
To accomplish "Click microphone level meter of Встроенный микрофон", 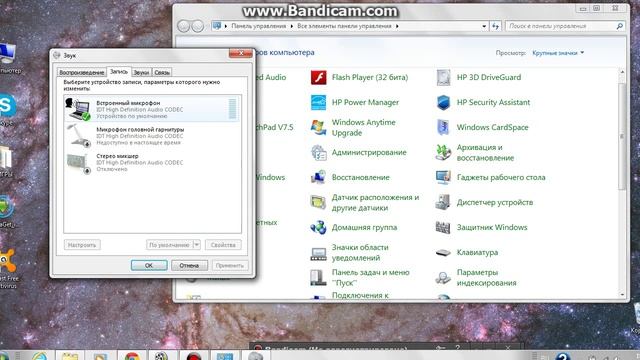I will (232, 109).
